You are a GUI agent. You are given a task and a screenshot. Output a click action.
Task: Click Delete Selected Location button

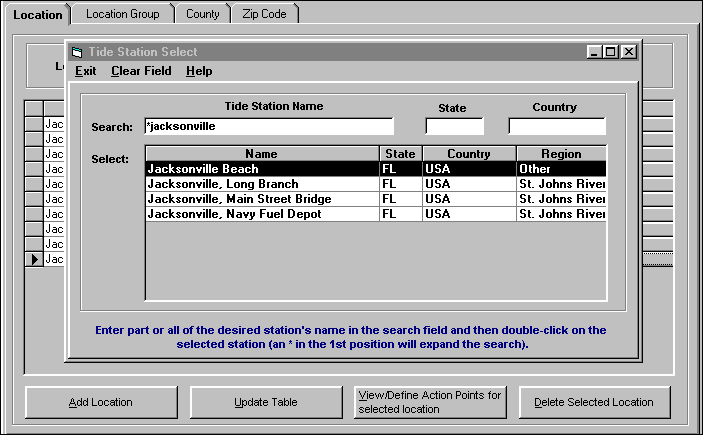pos(594,402)
